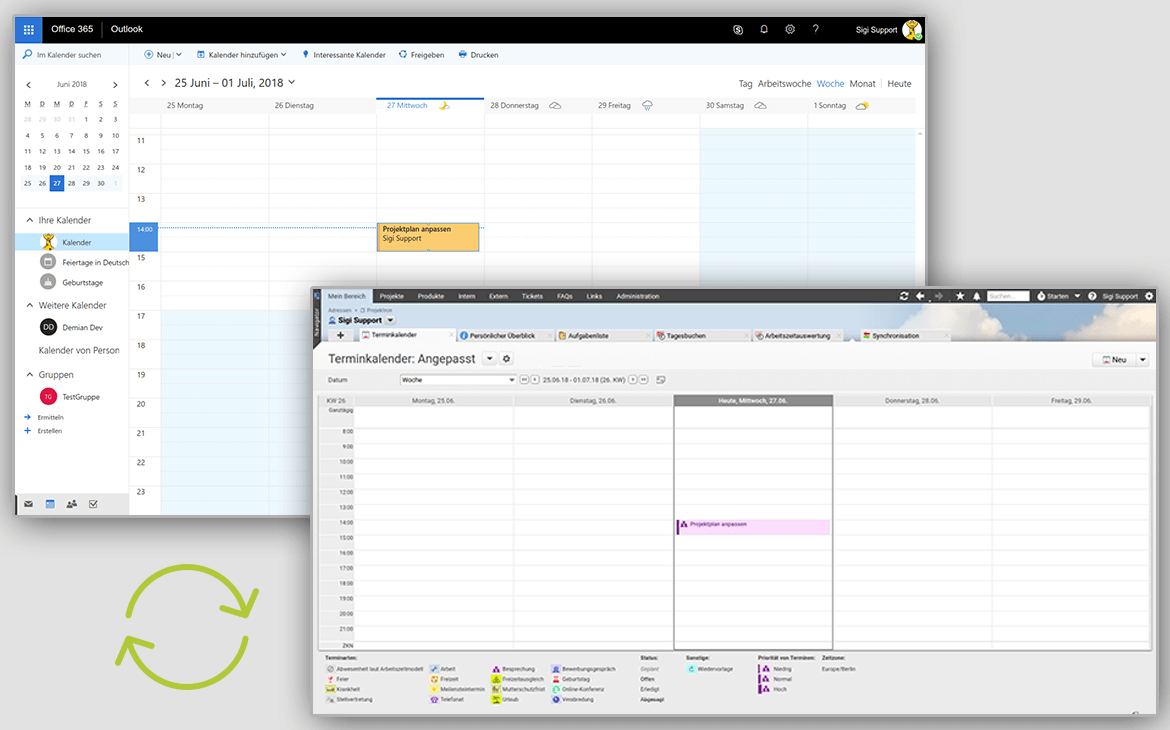1170x730 pixels.
Task: Switch to Persönlicher Überblick tab
Action: click(505, 336)
